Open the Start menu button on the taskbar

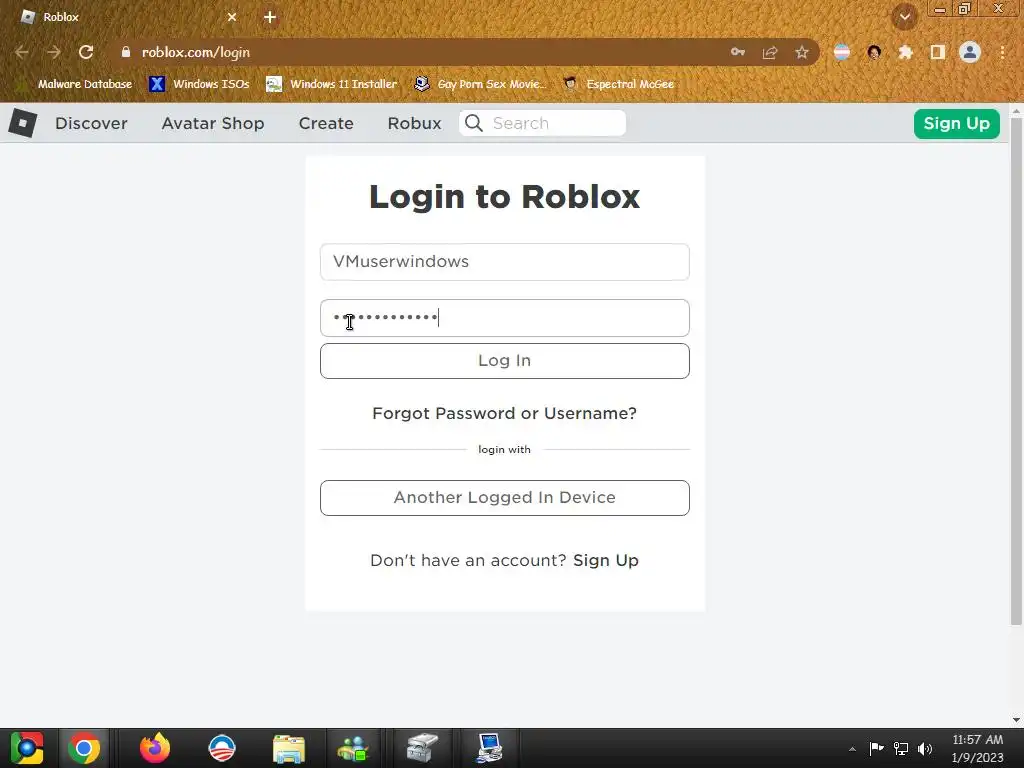pos(27,748)
